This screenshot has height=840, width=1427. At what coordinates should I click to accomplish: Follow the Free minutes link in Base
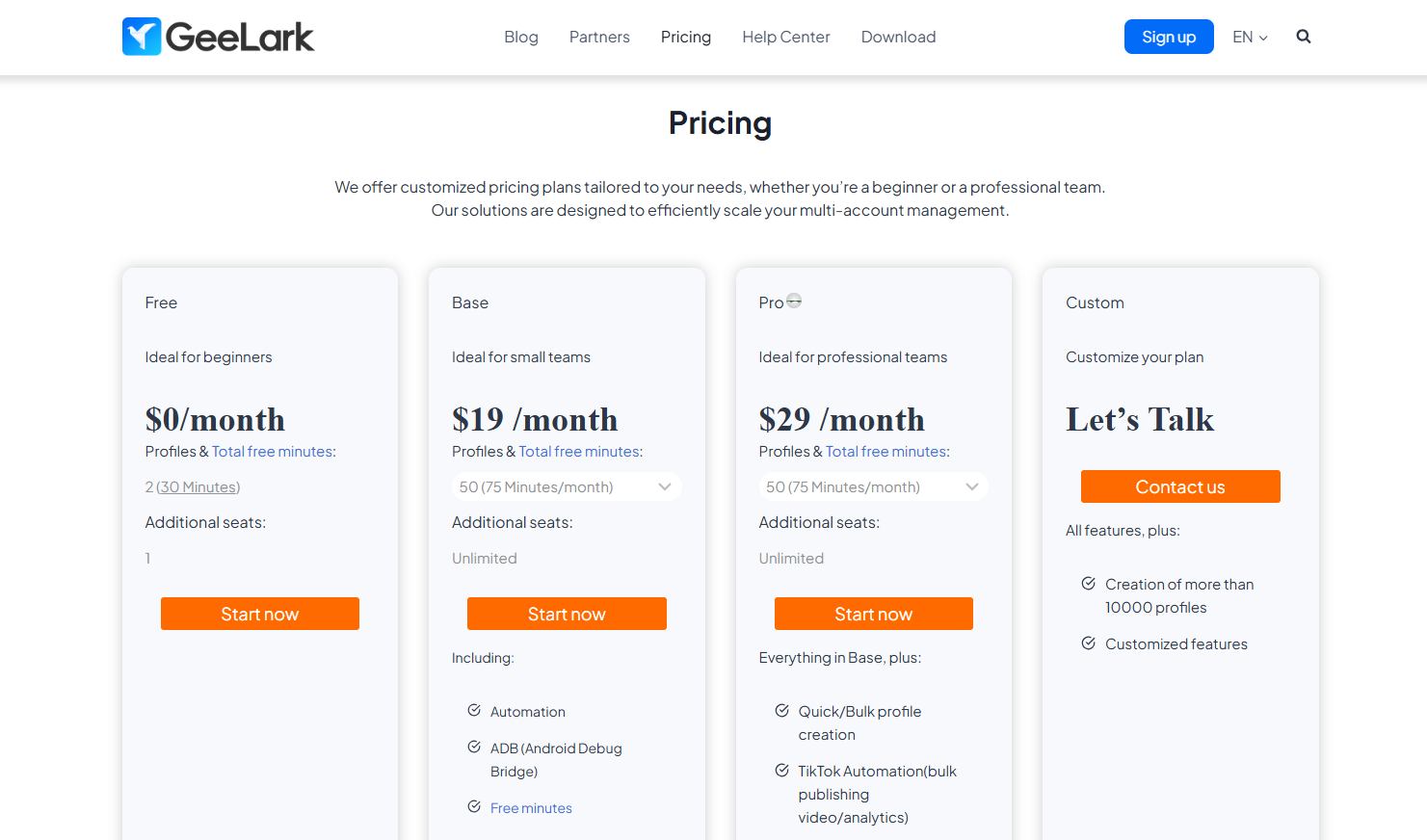point(531,808)
